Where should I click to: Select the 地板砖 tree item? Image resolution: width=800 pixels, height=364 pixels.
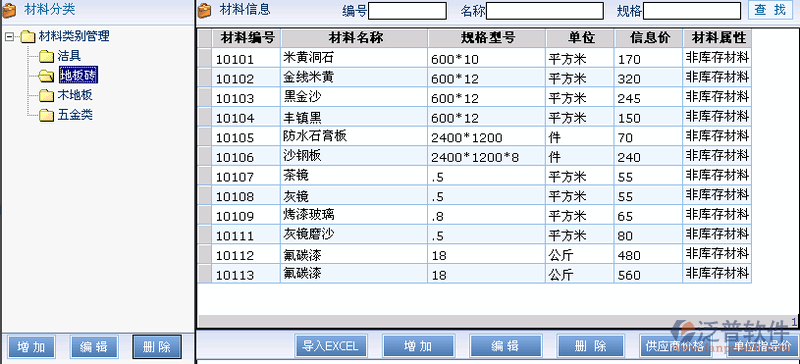pos(78,76)
